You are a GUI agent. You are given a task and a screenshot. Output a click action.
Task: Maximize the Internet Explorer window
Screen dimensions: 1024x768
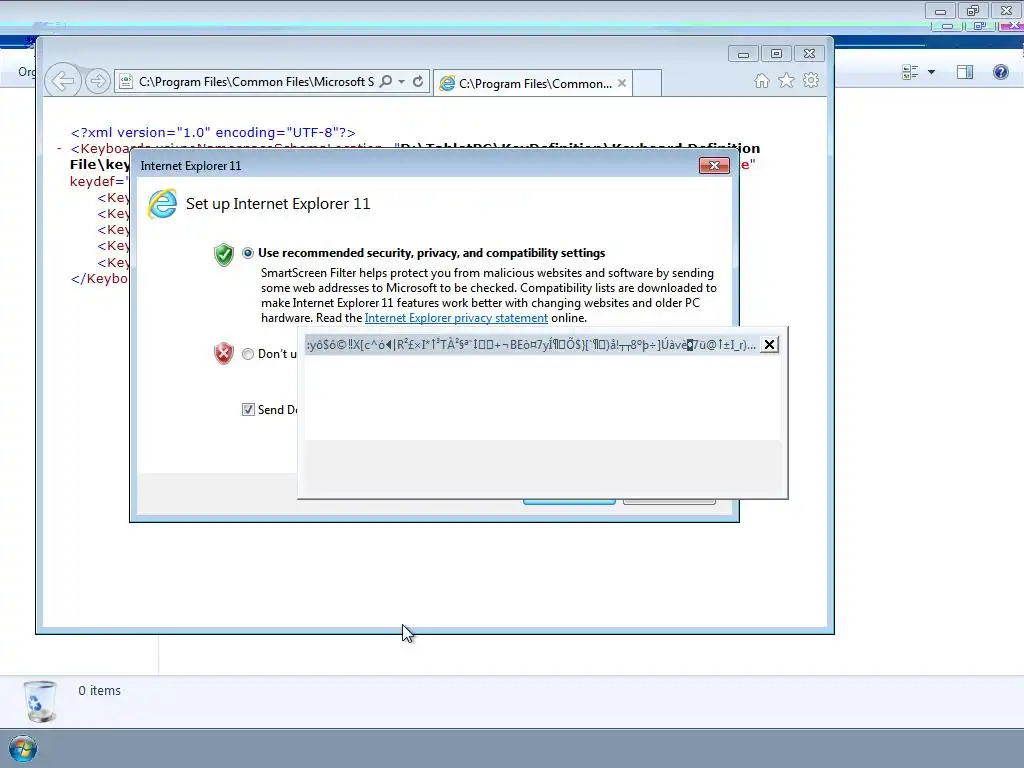coord(776,54)
